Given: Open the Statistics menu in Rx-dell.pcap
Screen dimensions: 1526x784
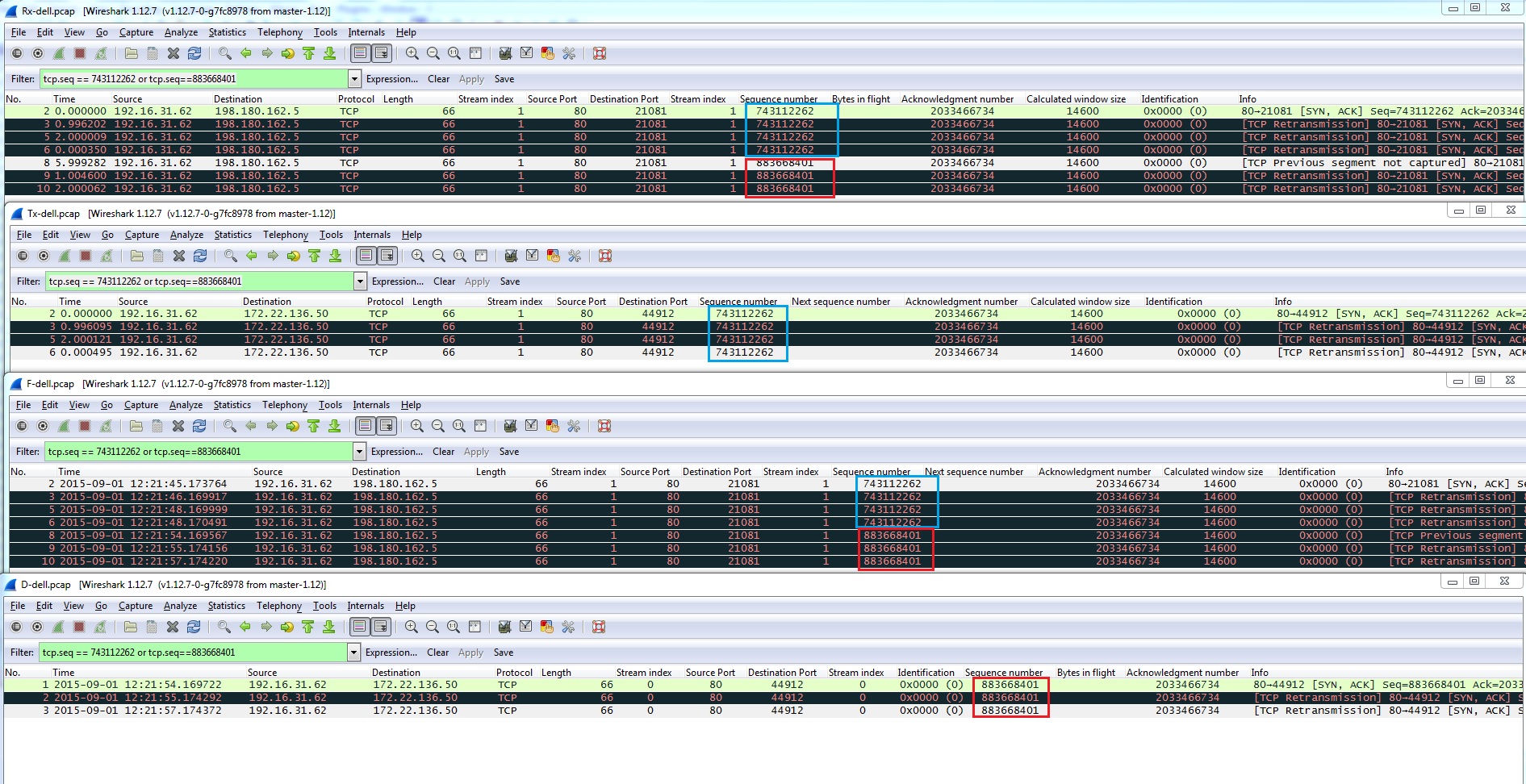Looking at the screenshot, I should (x=227, y=32).
